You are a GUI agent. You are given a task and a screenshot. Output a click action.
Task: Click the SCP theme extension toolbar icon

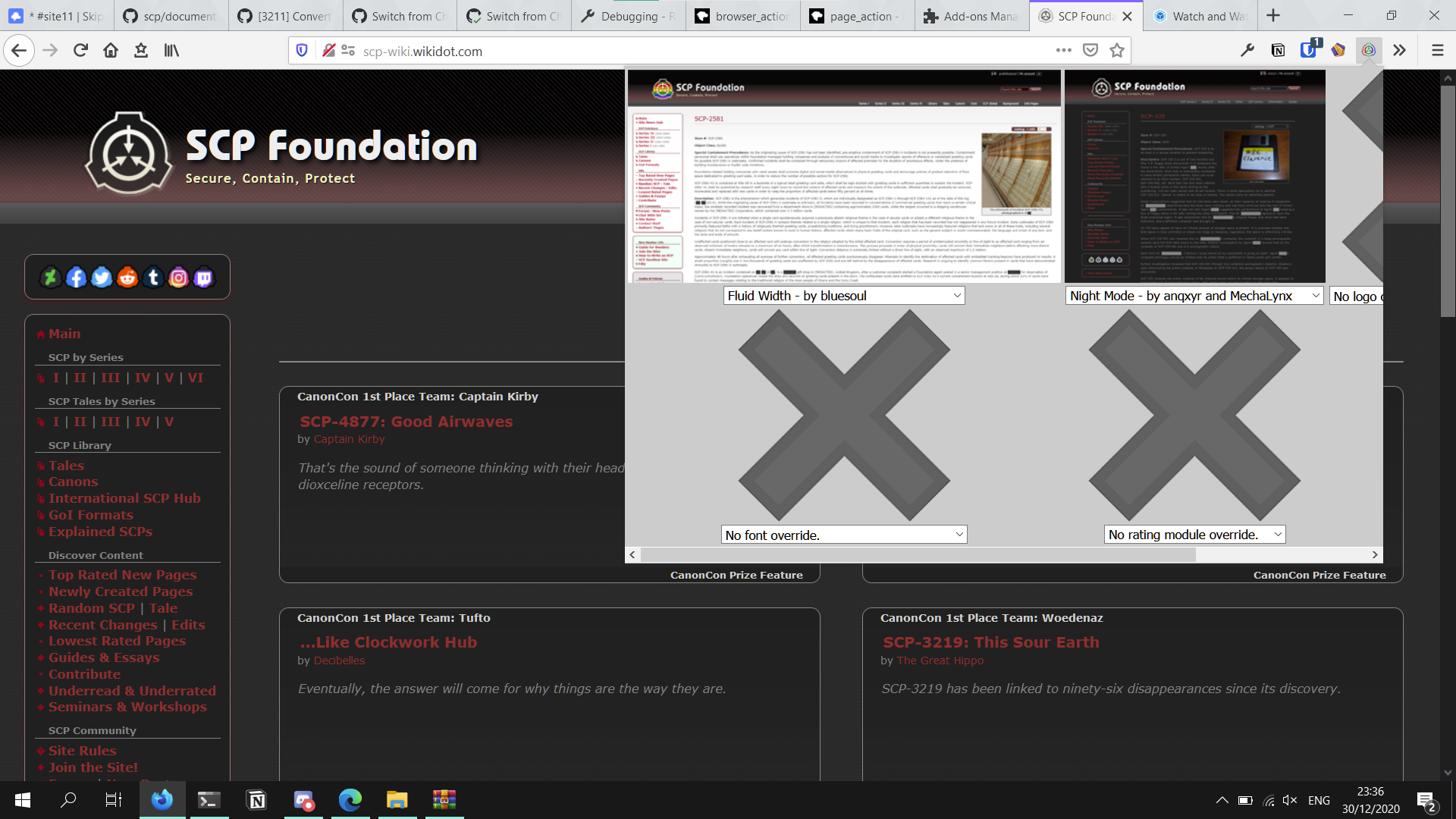1369,51
